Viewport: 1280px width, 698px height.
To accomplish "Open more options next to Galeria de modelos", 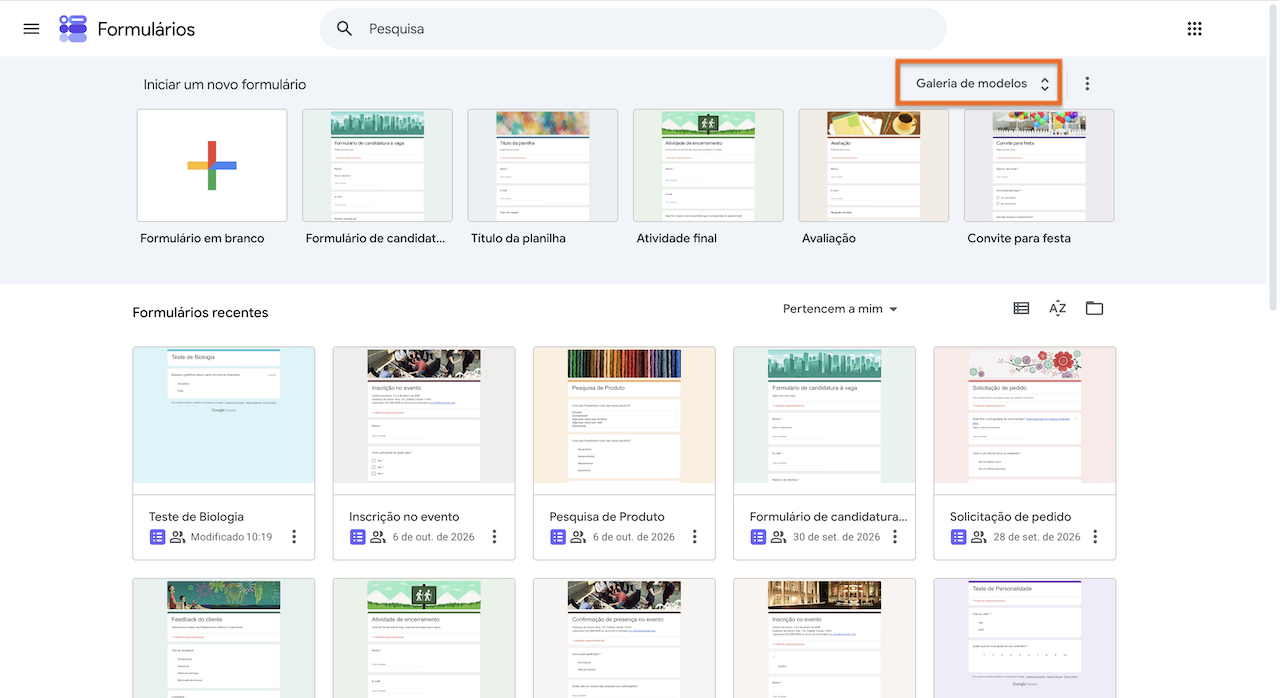I will 1087,84.
